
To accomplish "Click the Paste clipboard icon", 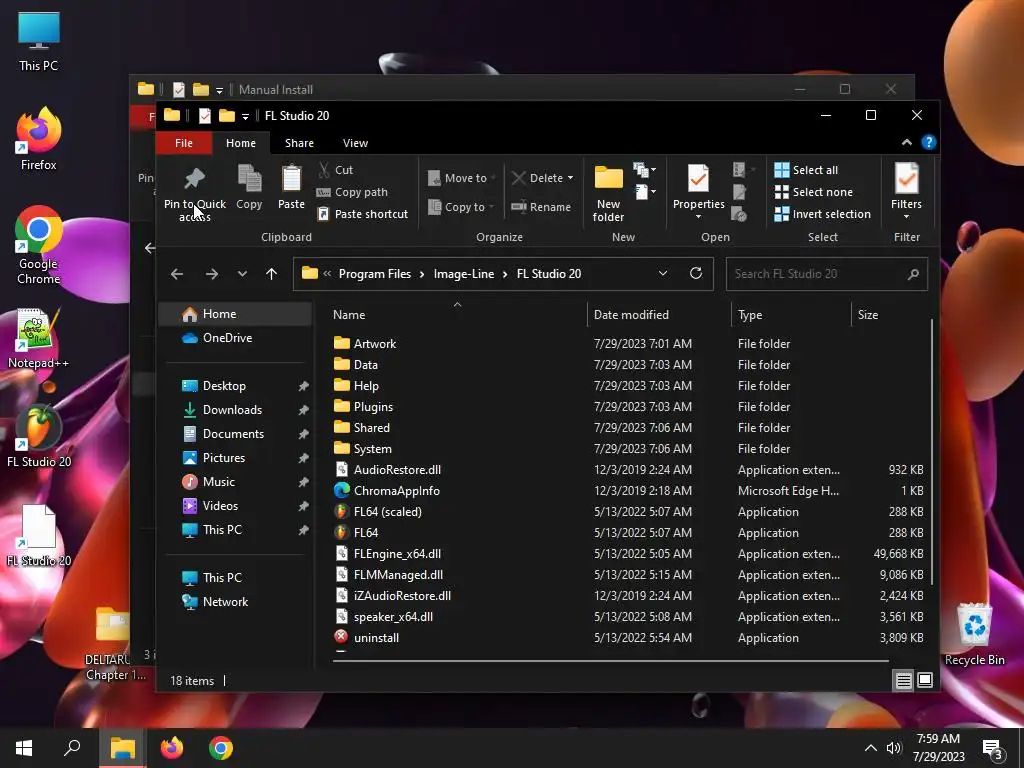I will [x=291, y=179].
